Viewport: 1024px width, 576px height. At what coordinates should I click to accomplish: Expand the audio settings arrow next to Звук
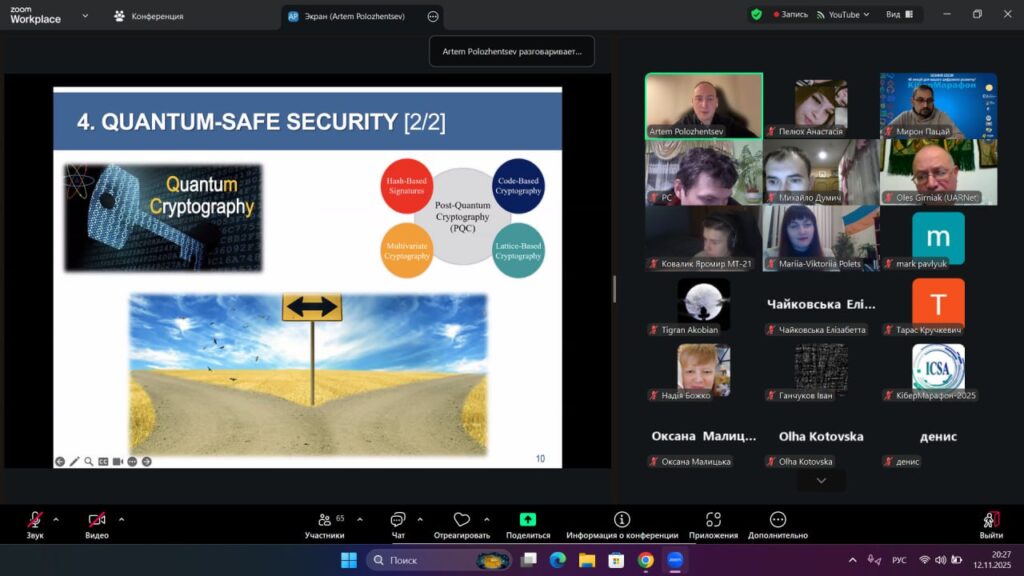(56, 519)
